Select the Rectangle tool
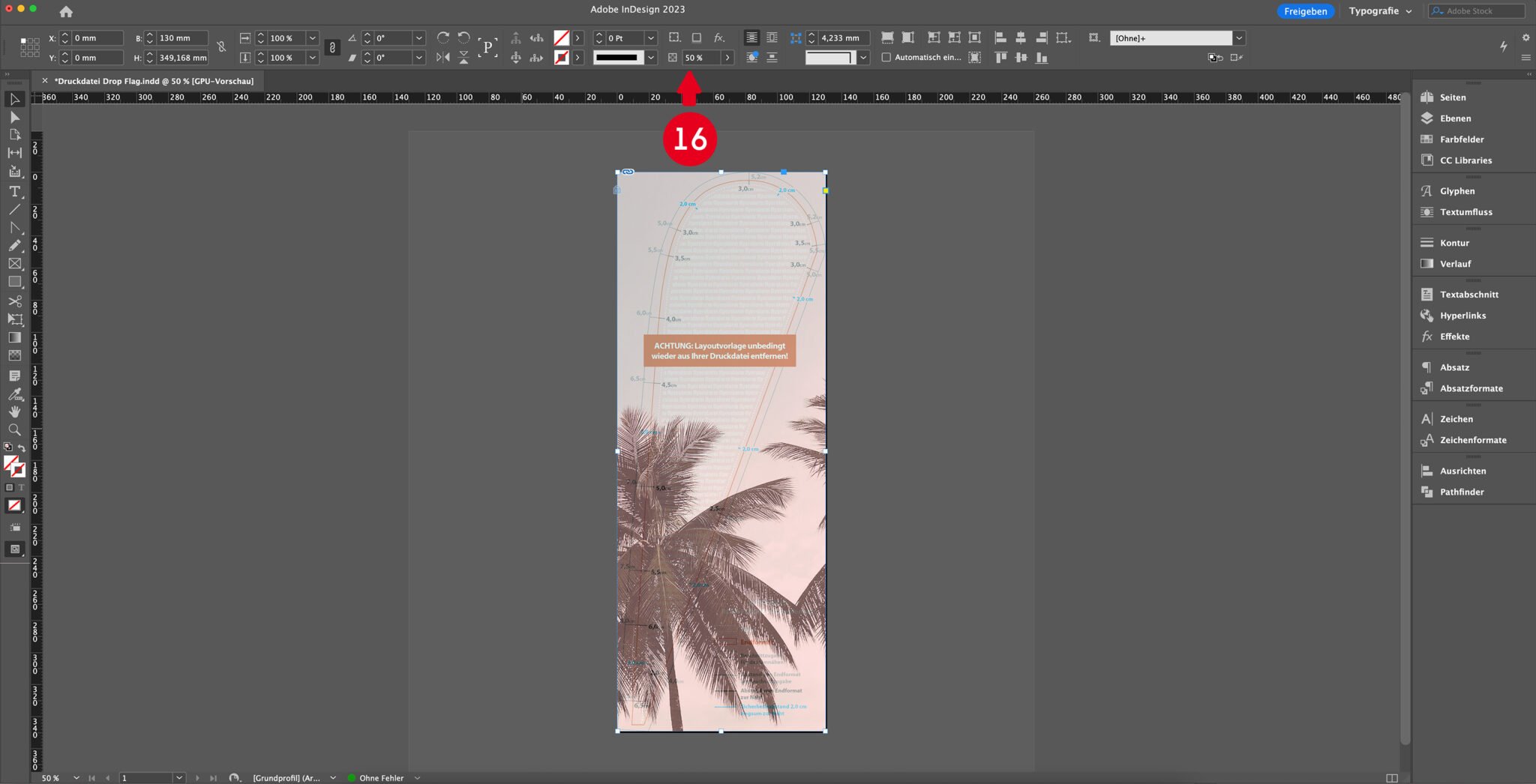 pyautogui.click(x=14, y=281)
